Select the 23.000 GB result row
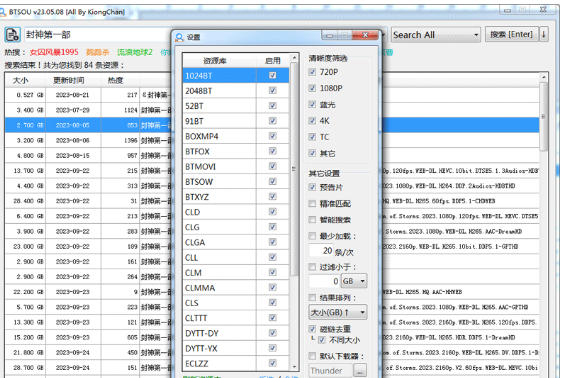The height and width of the screenshot is (378, 563). [x=88, y=246]
